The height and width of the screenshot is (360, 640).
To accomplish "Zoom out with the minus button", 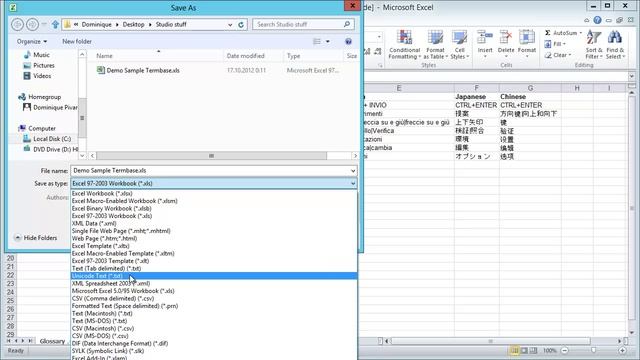I will 565,351.
